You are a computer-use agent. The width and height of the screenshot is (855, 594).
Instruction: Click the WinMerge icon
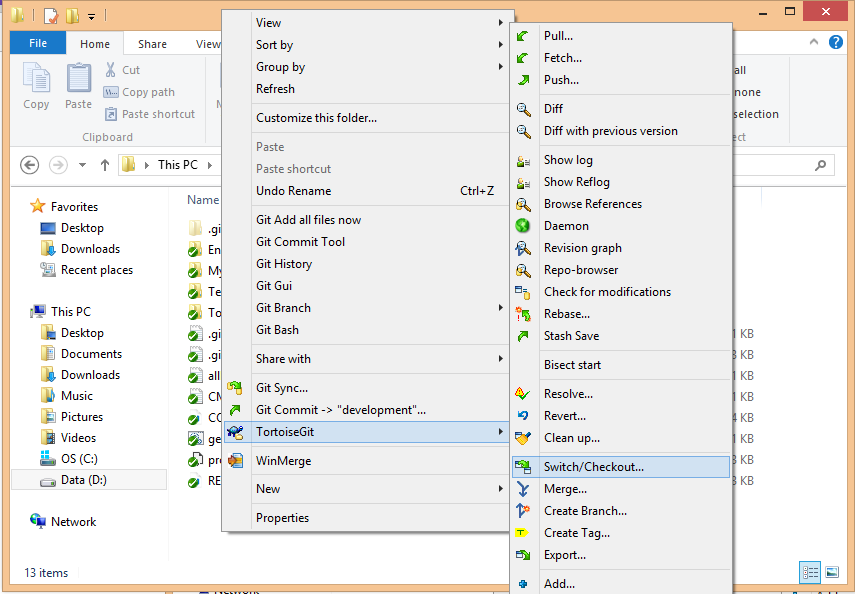[236, 461]
